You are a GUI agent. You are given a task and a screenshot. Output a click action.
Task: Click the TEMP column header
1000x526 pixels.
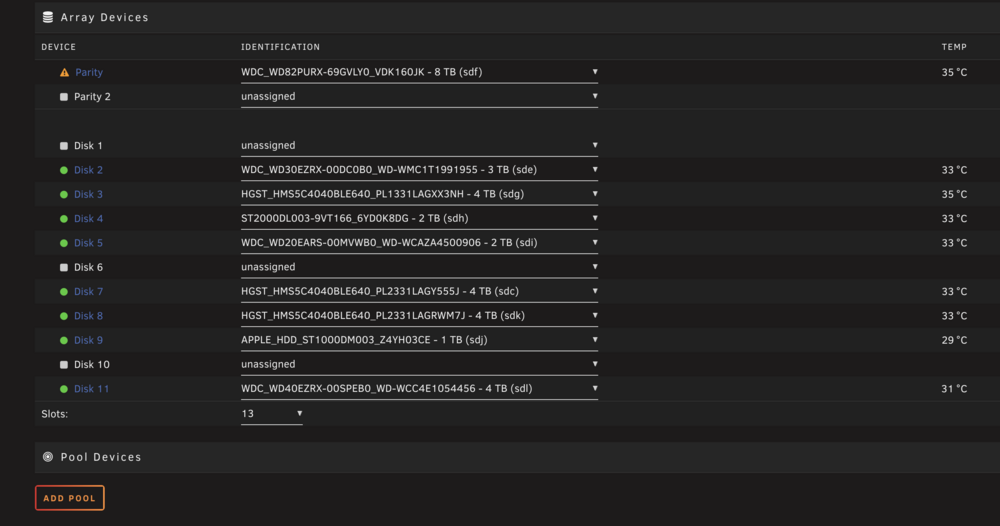point(954,47)
